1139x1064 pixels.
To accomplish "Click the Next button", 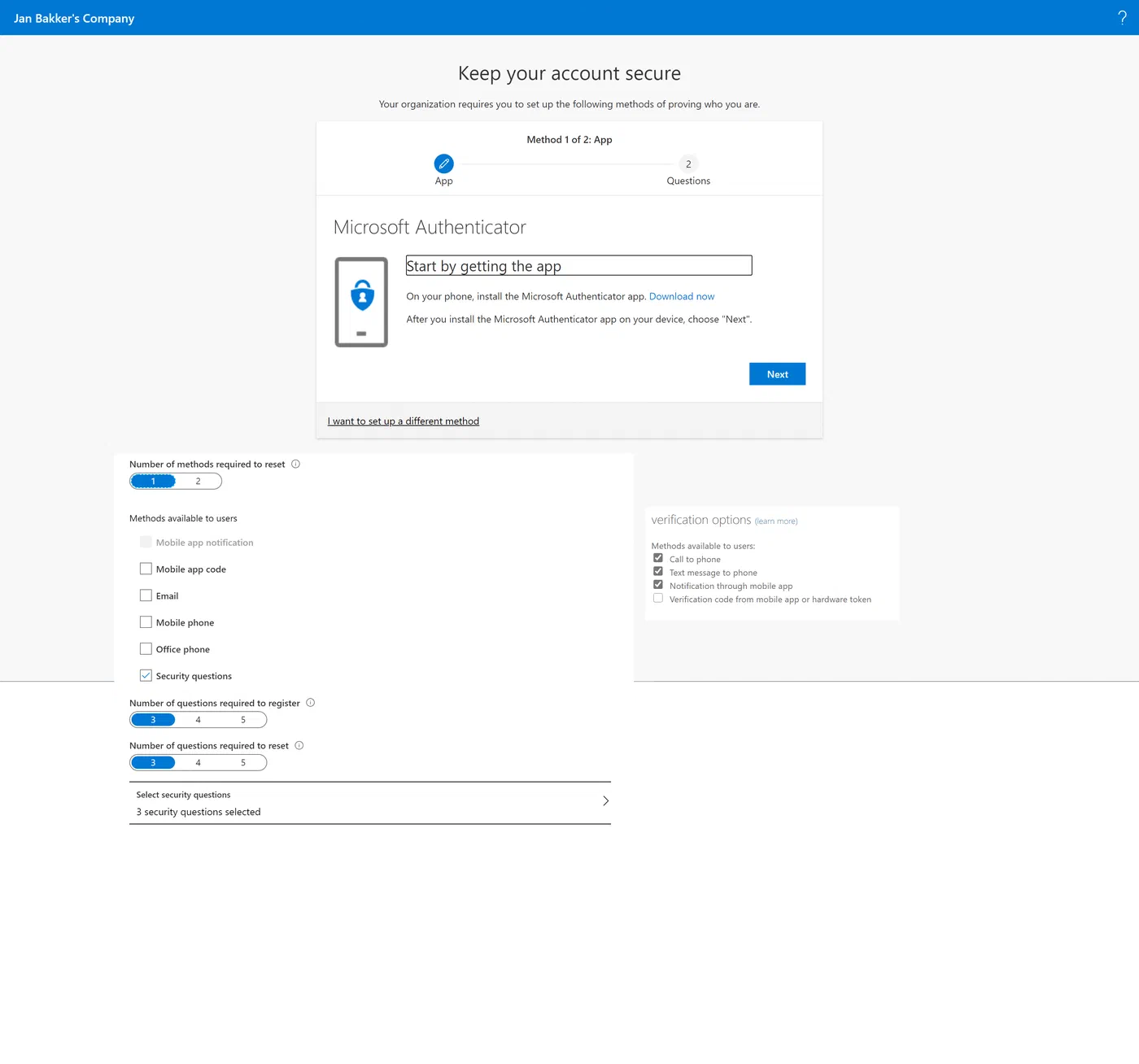I will click(777, 374).
